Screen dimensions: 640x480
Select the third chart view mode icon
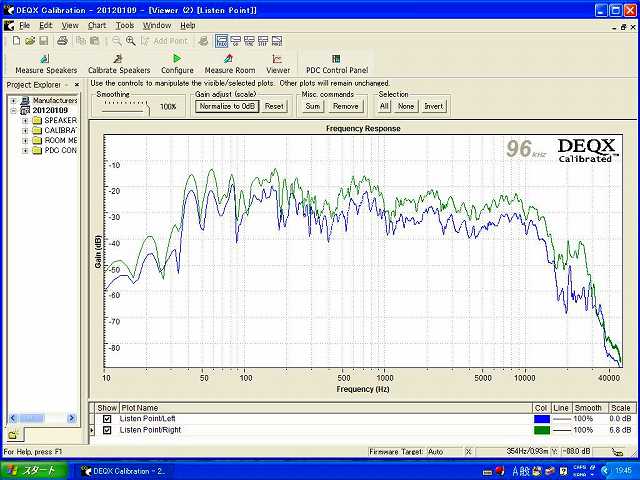click(x=249, y=41)
